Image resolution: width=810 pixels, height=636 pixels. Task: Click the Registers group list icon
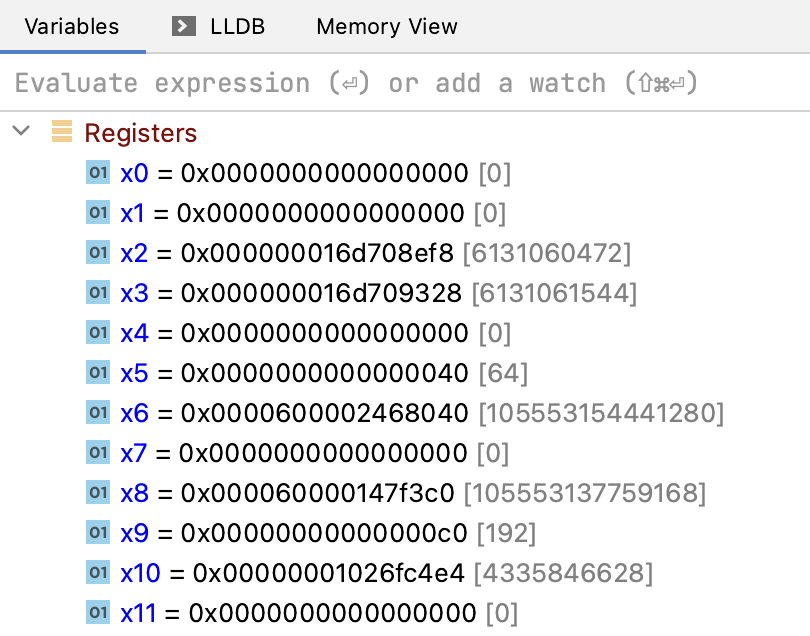click(62, 132)
